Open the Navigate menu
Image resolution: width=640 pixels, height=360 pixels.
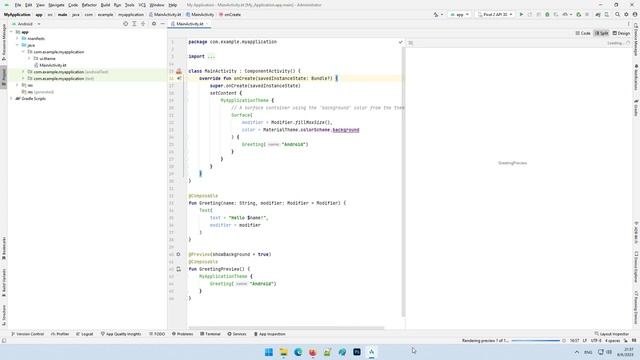56,5
